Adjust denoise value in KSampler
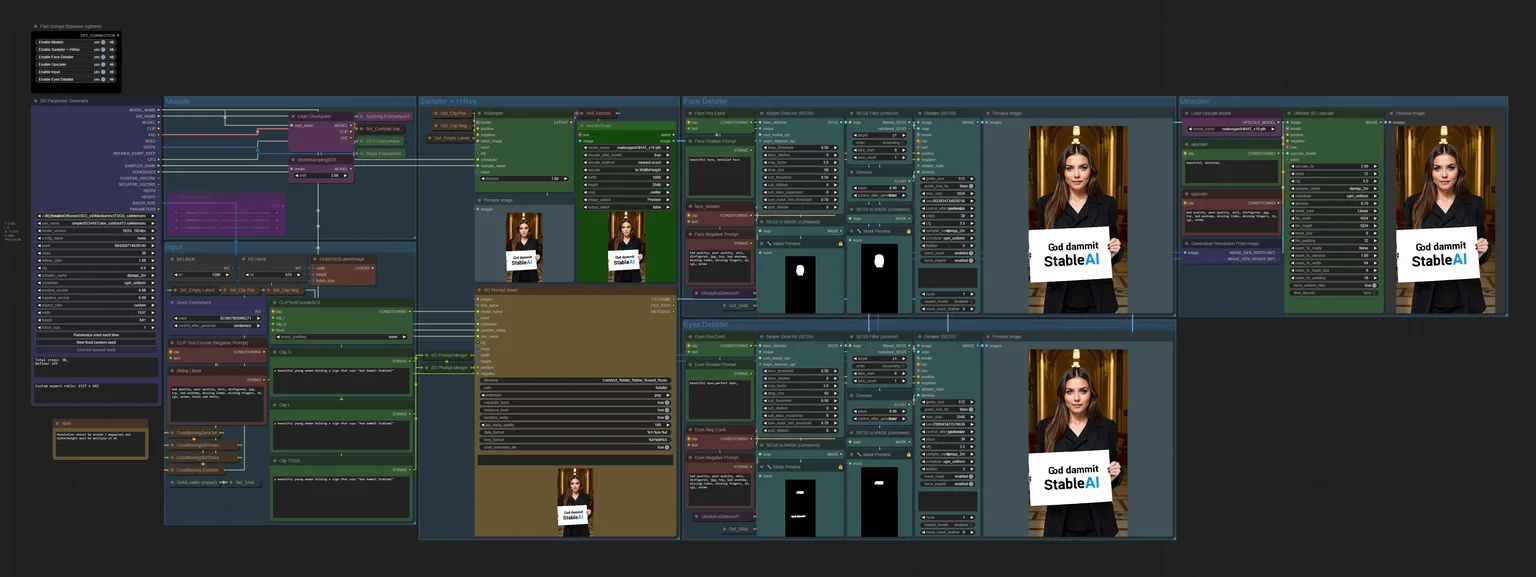 coord(524,179)
